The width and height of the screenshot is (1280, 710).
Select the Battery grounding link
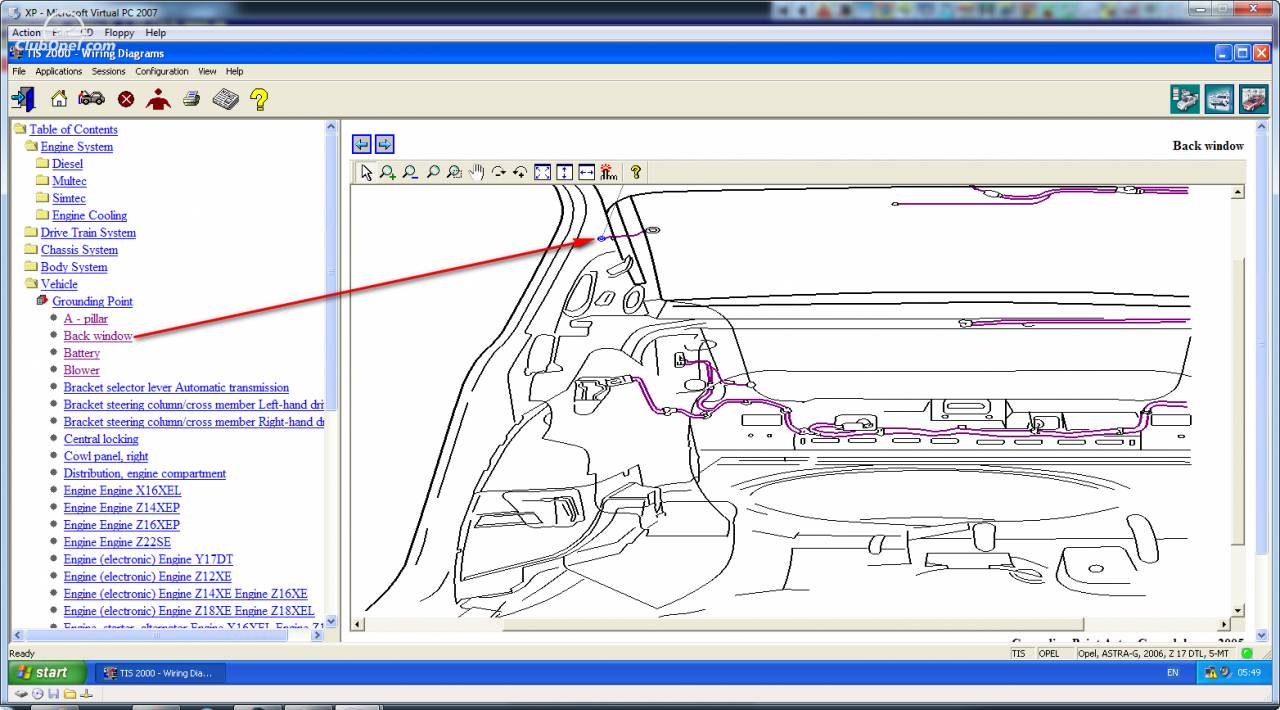coord(82,353)
